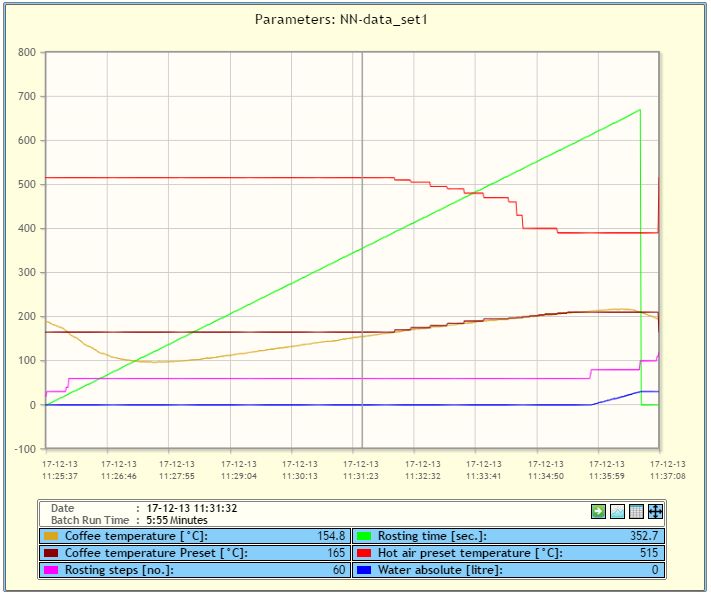Click the Hot air preset red swatch
Image resolution: width=711 pixels, height=598 pixels.
pos(364,553)
